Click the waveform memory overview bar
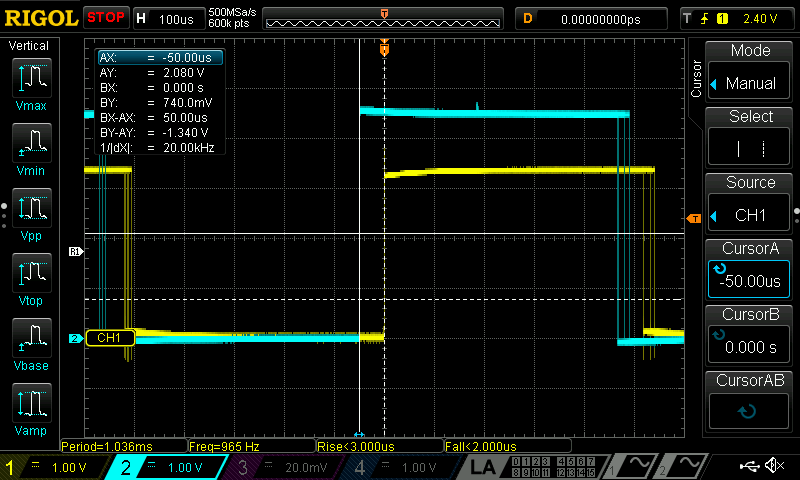The height and width of the screenshot is (480, 800). [383, 19]
